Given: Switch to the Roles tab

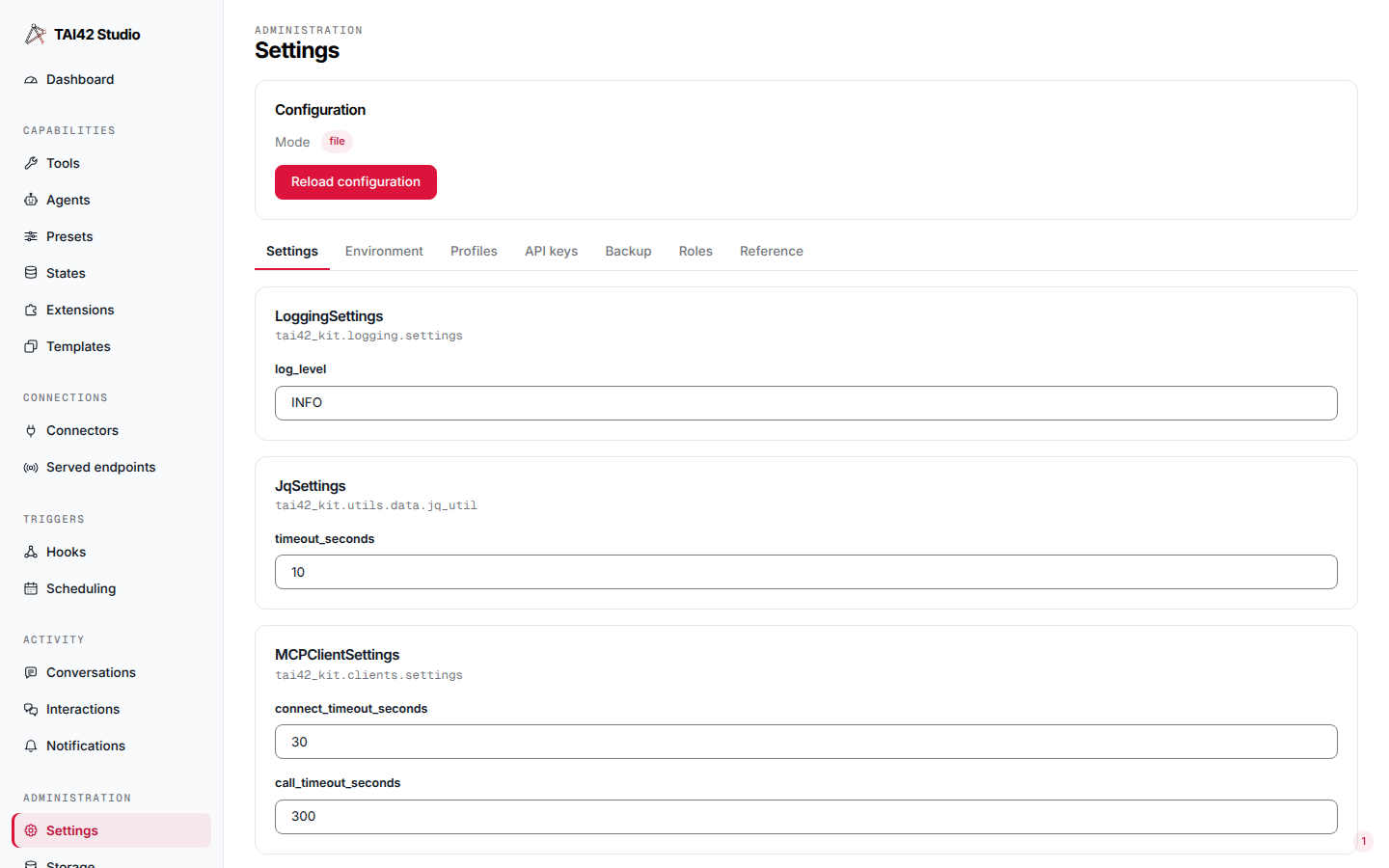Looking at the screenshot, I should (695, 252).
